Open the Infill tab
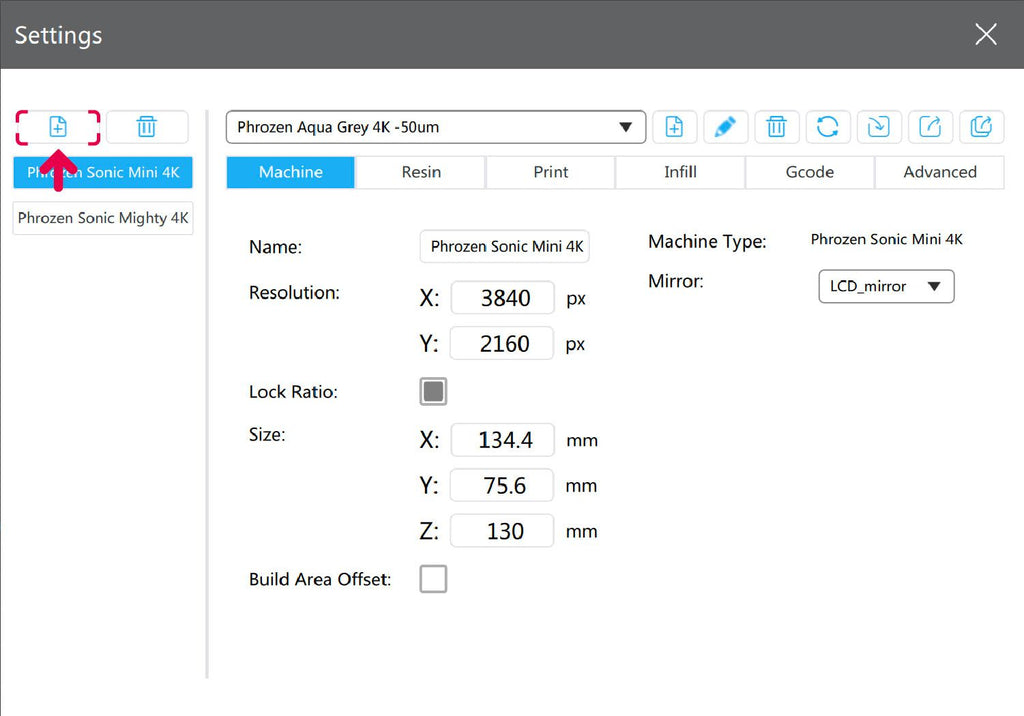The height and width of the screenshot is (716, 1024). [x=680, y=172]
